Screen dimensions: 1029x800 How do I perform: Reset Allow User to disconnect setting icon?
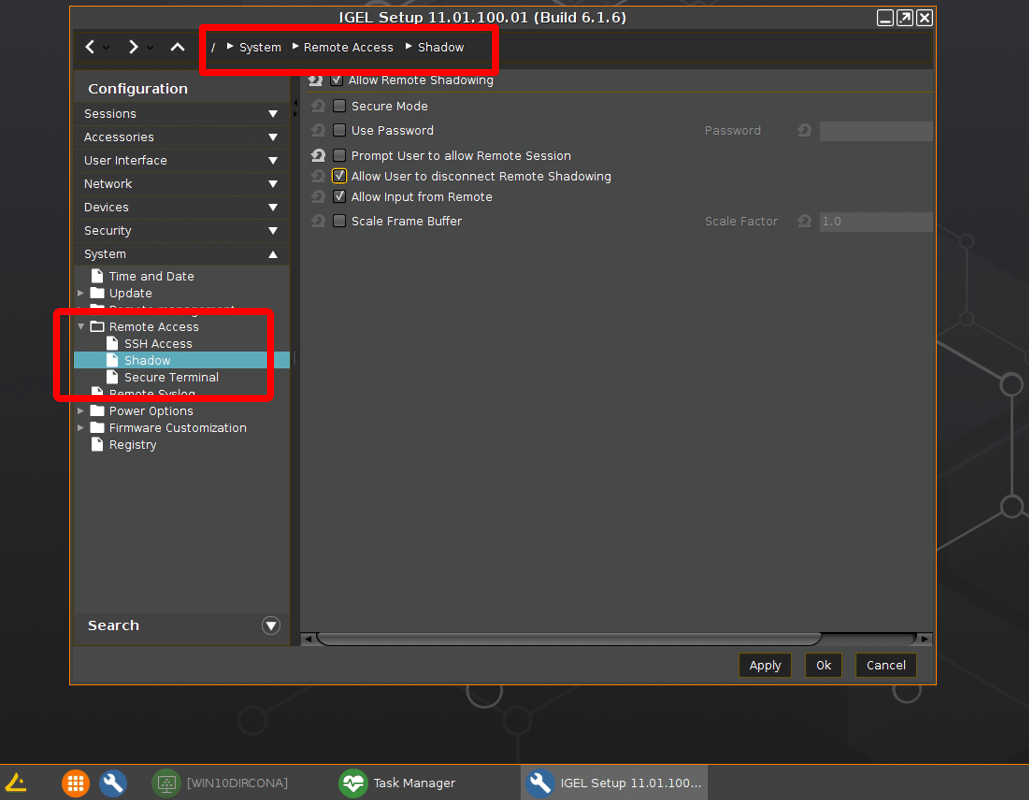pyautogui.click(x=318, y=176)
